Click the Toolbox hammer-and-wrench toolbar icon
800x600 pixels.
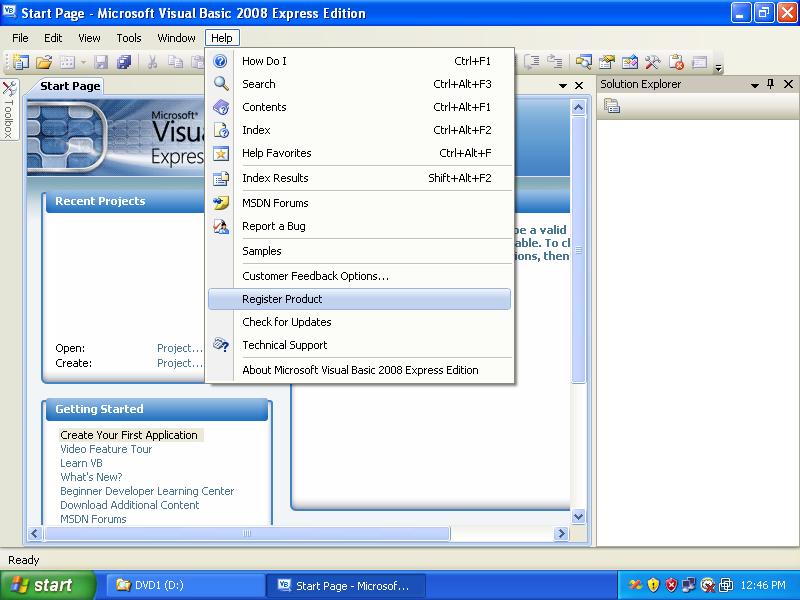653,62
